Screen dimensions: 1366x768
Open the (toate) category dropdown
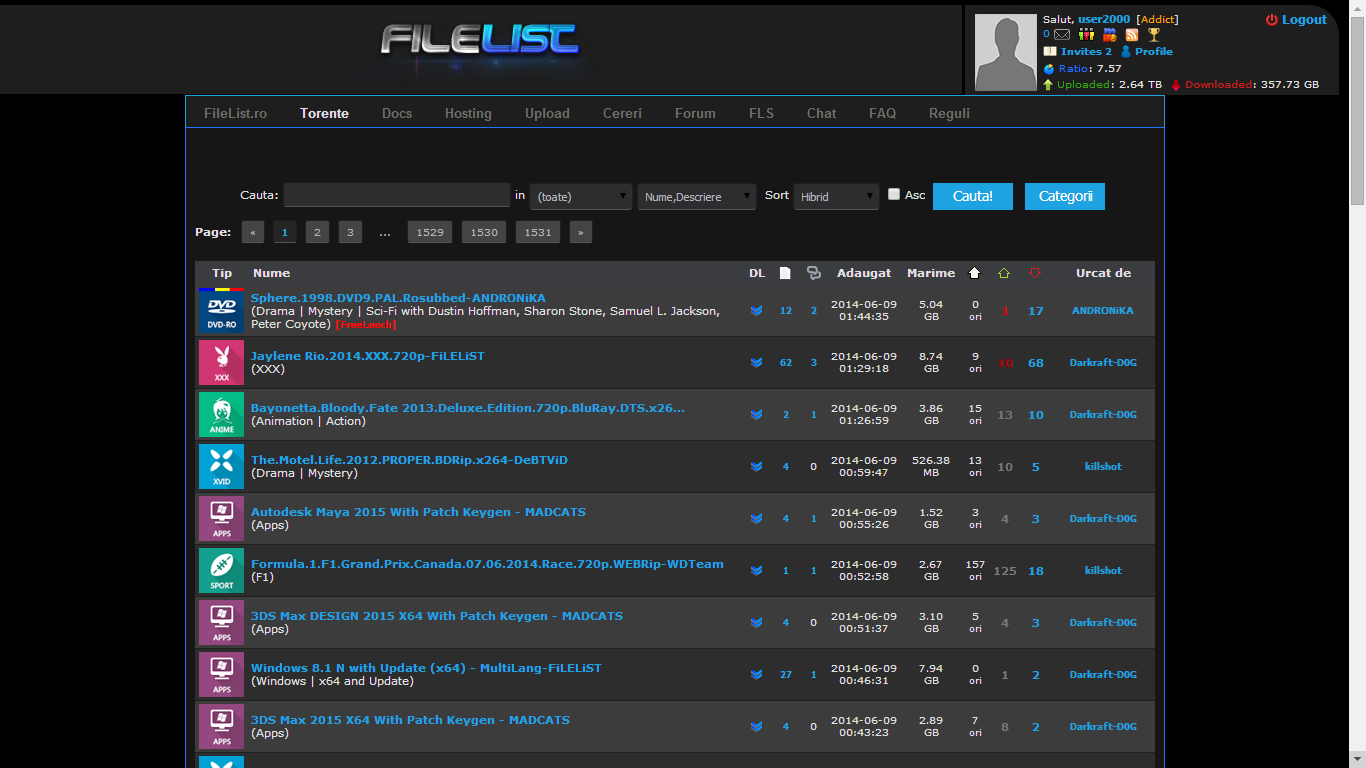coord(580,196)
